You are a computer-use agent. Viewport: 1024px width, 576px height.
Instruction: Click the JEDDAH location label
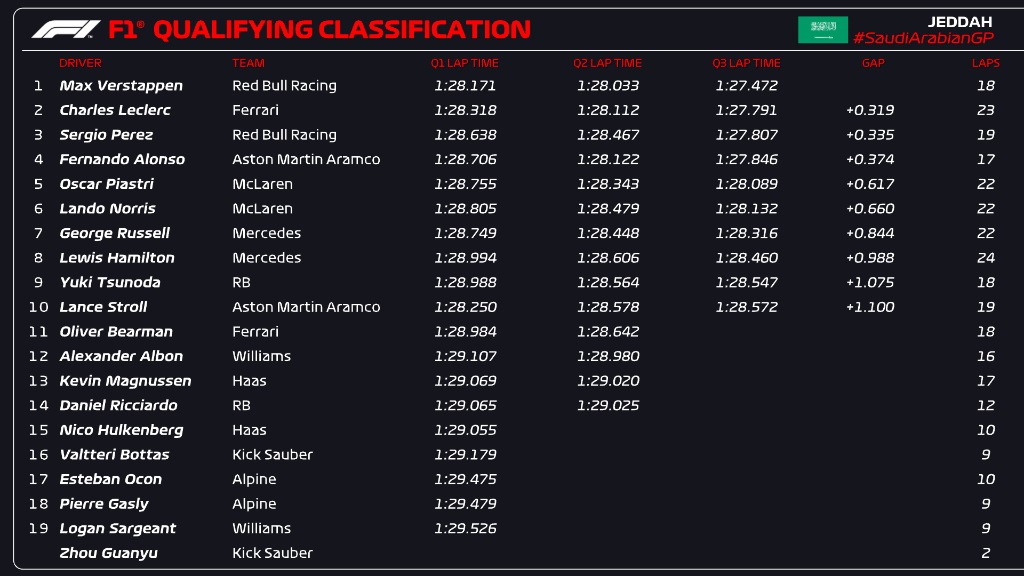point(959,22)
